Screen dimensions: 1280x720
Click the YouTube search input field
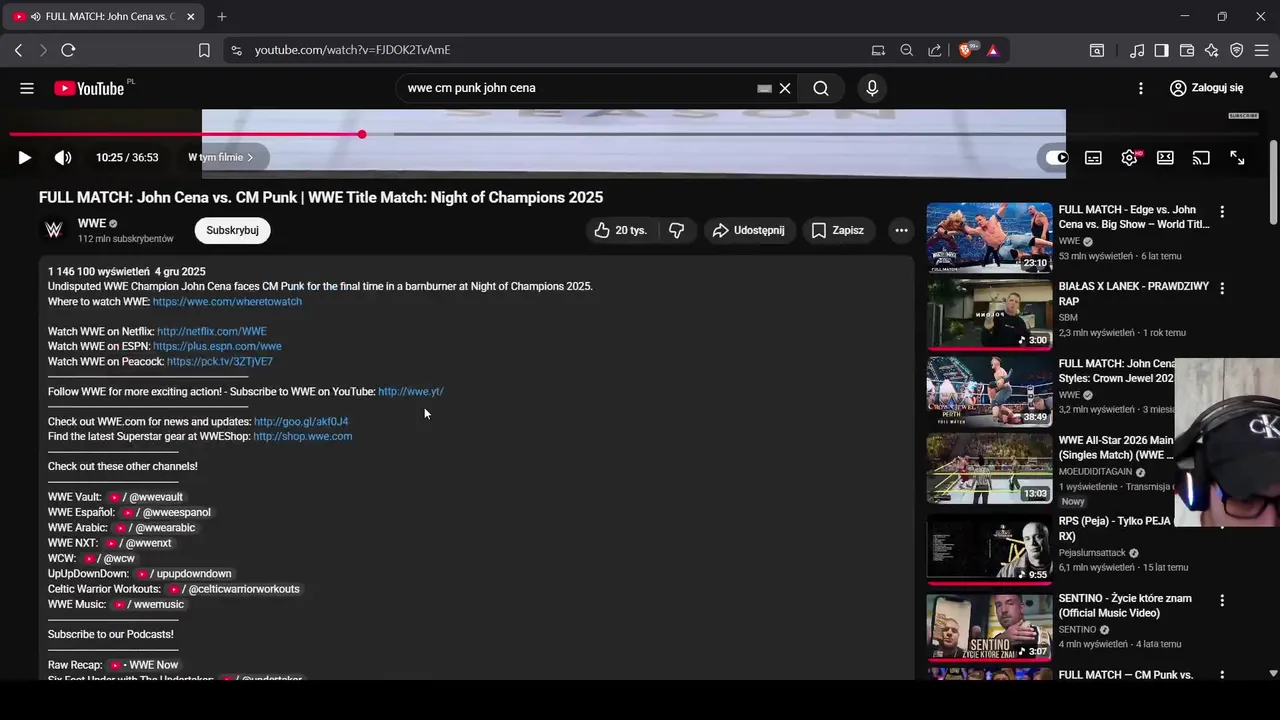click(578, 88)
